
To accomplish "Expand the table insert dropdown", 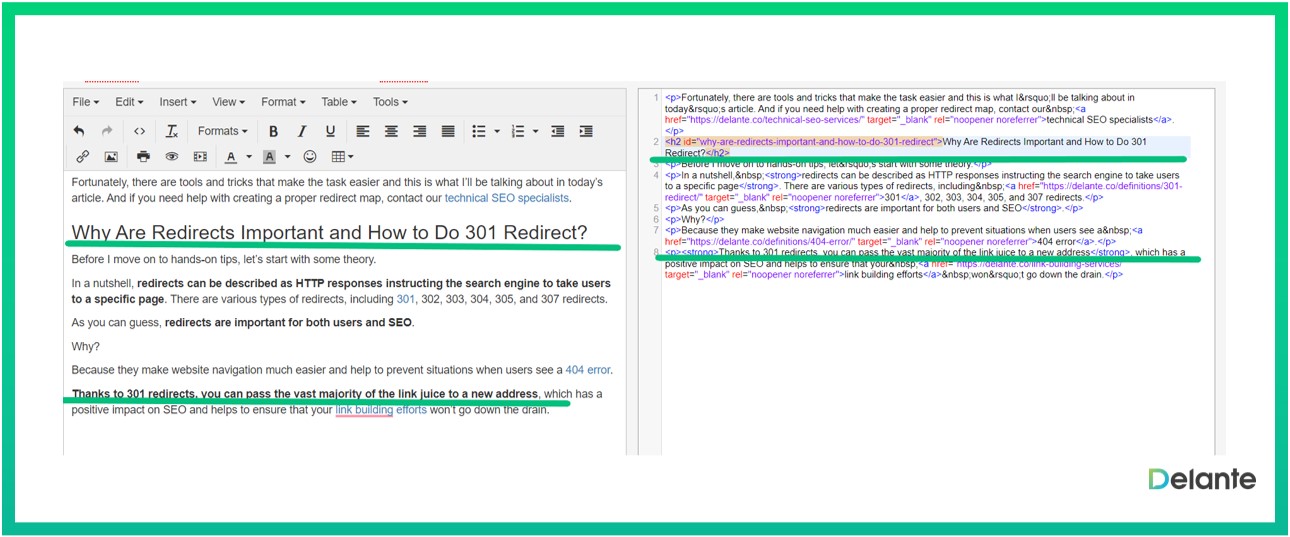I will (343, 157).
